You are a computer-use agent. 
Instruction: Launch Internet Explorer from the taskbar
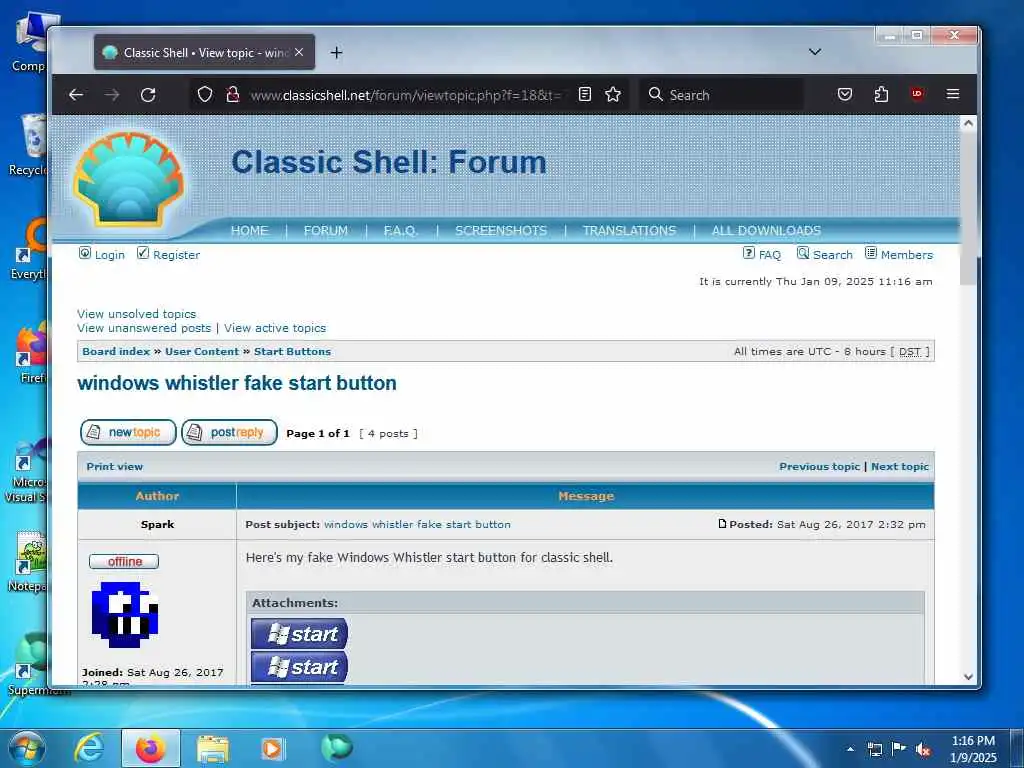(x=89, y=748)
